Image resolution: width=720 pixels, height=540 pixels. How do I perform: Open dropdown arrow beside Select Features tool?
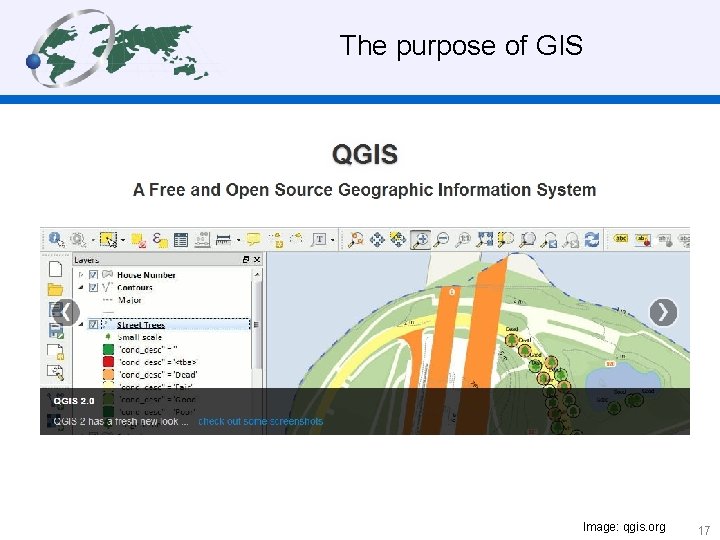[x=123, y=240]
